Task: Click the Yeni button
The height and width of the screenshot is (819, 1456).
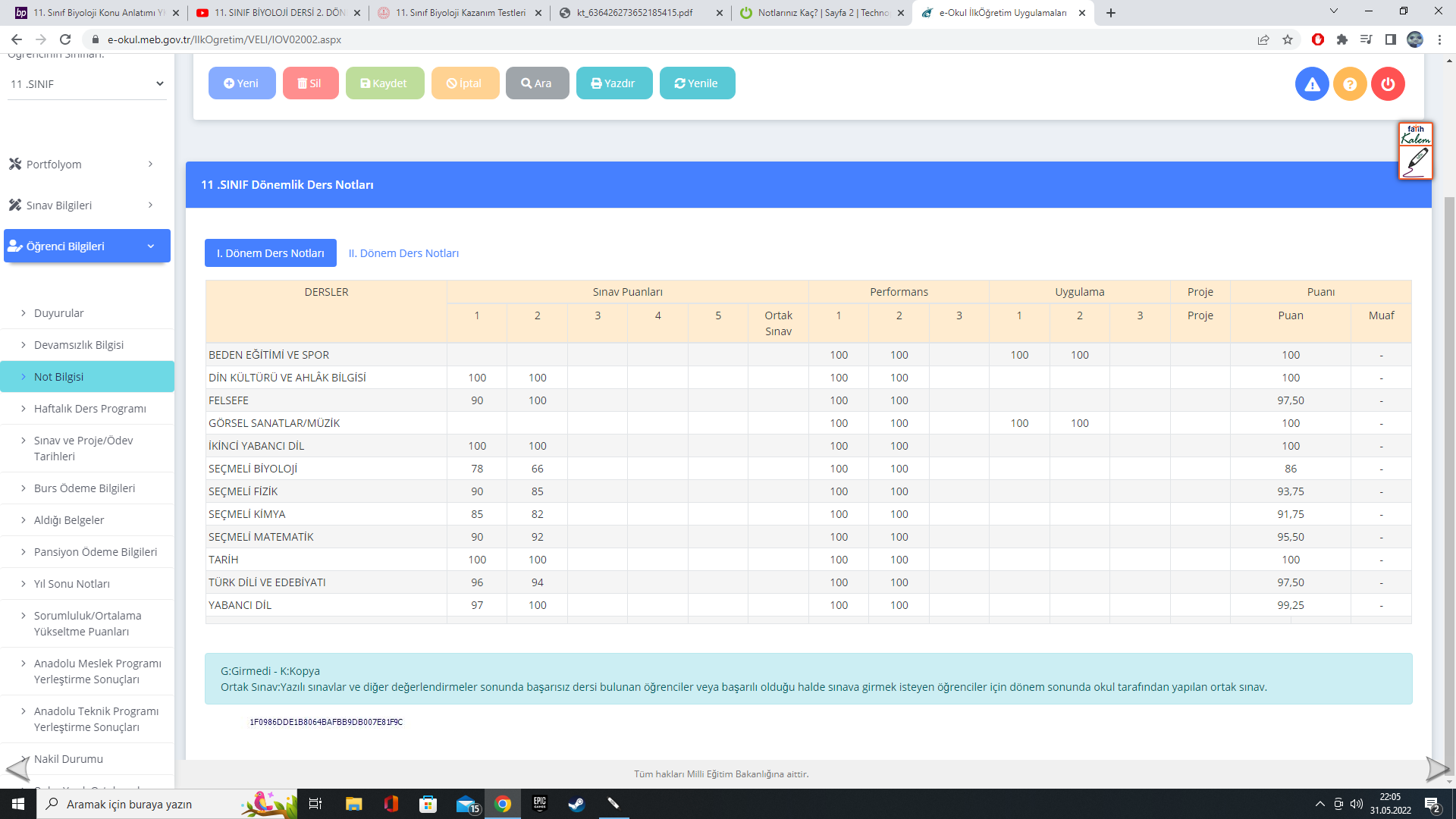Action: click(x=242, y=83)
